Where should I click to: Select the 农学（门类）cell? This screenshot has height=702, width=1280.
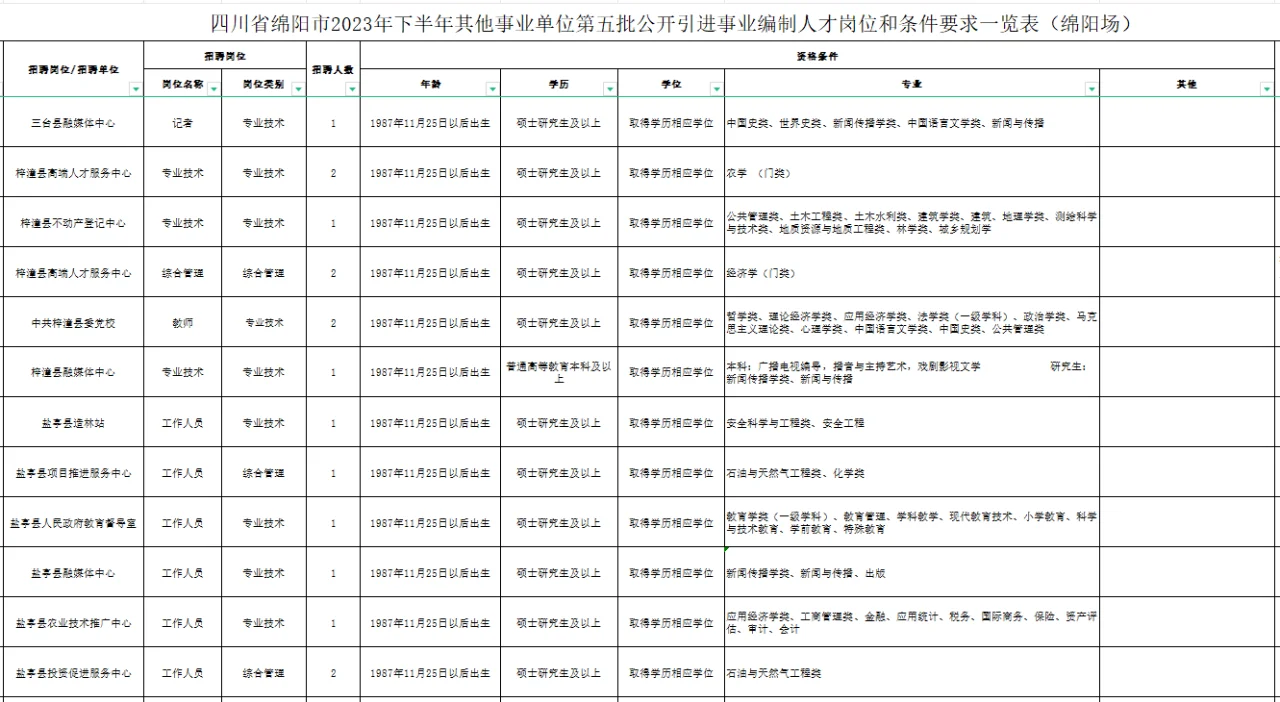[x=912, y=173]
